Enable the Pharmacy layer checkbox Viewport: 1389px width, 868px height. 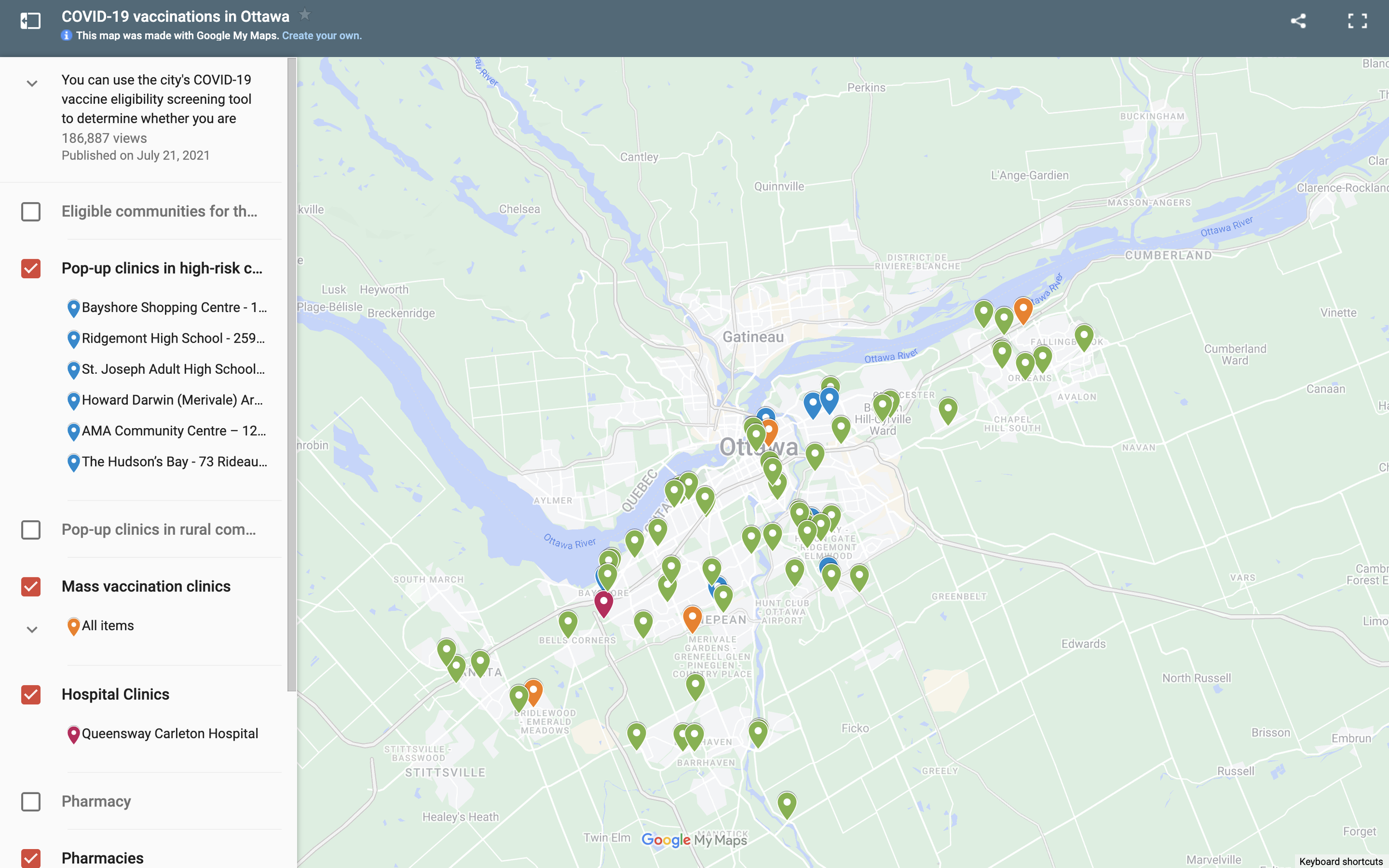point(31,801)
